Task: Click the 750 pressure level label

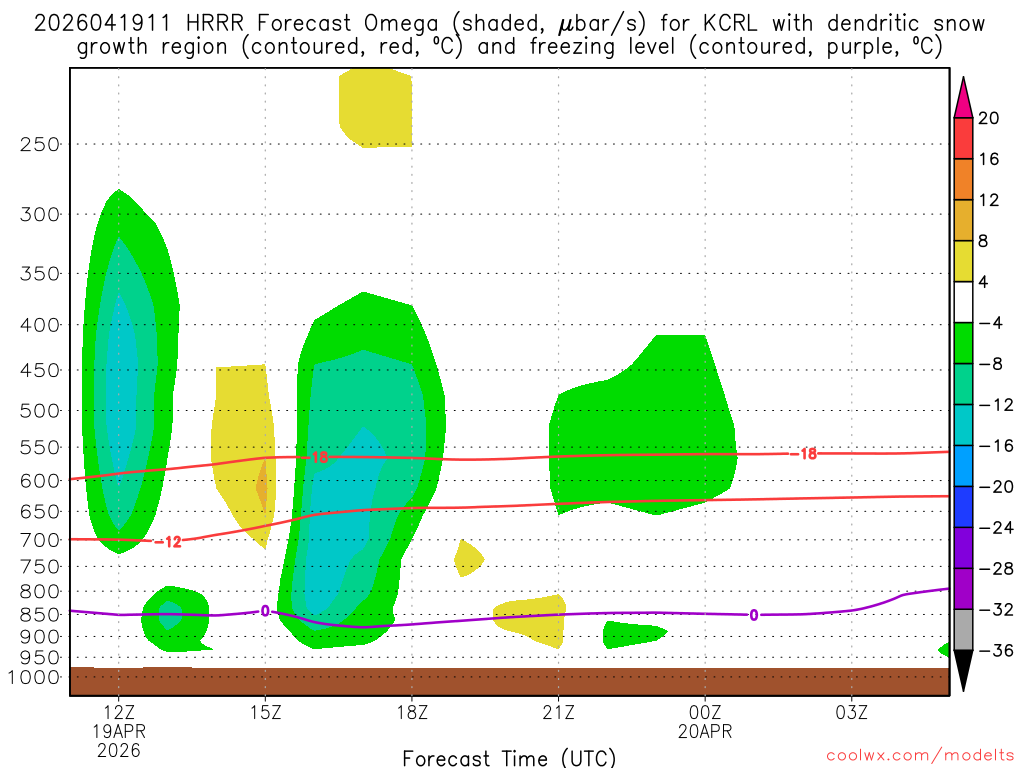Action: pos(40,567)
